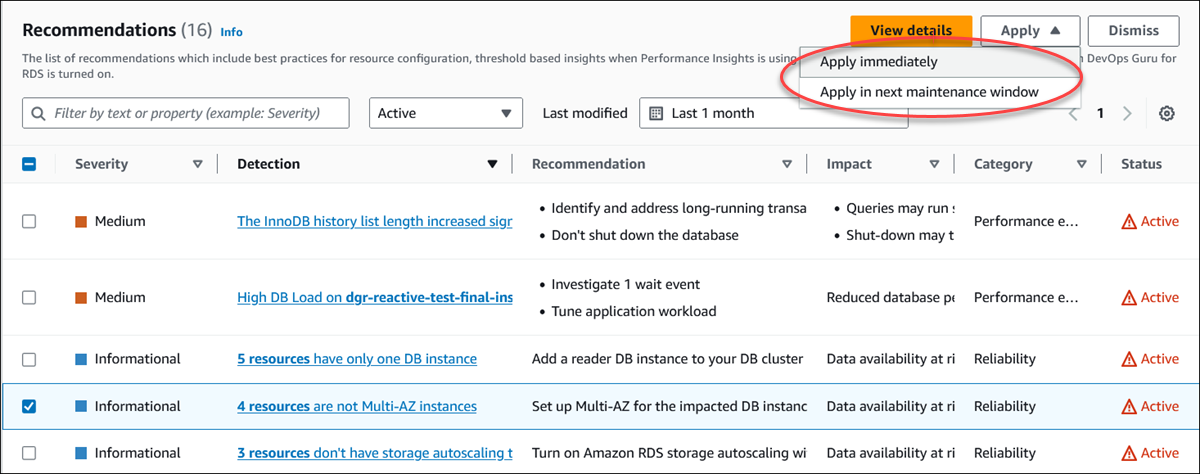Sort by the Impact column arrow
The height and width of the screenshot is (474, 1200).
tap(934, 164)
